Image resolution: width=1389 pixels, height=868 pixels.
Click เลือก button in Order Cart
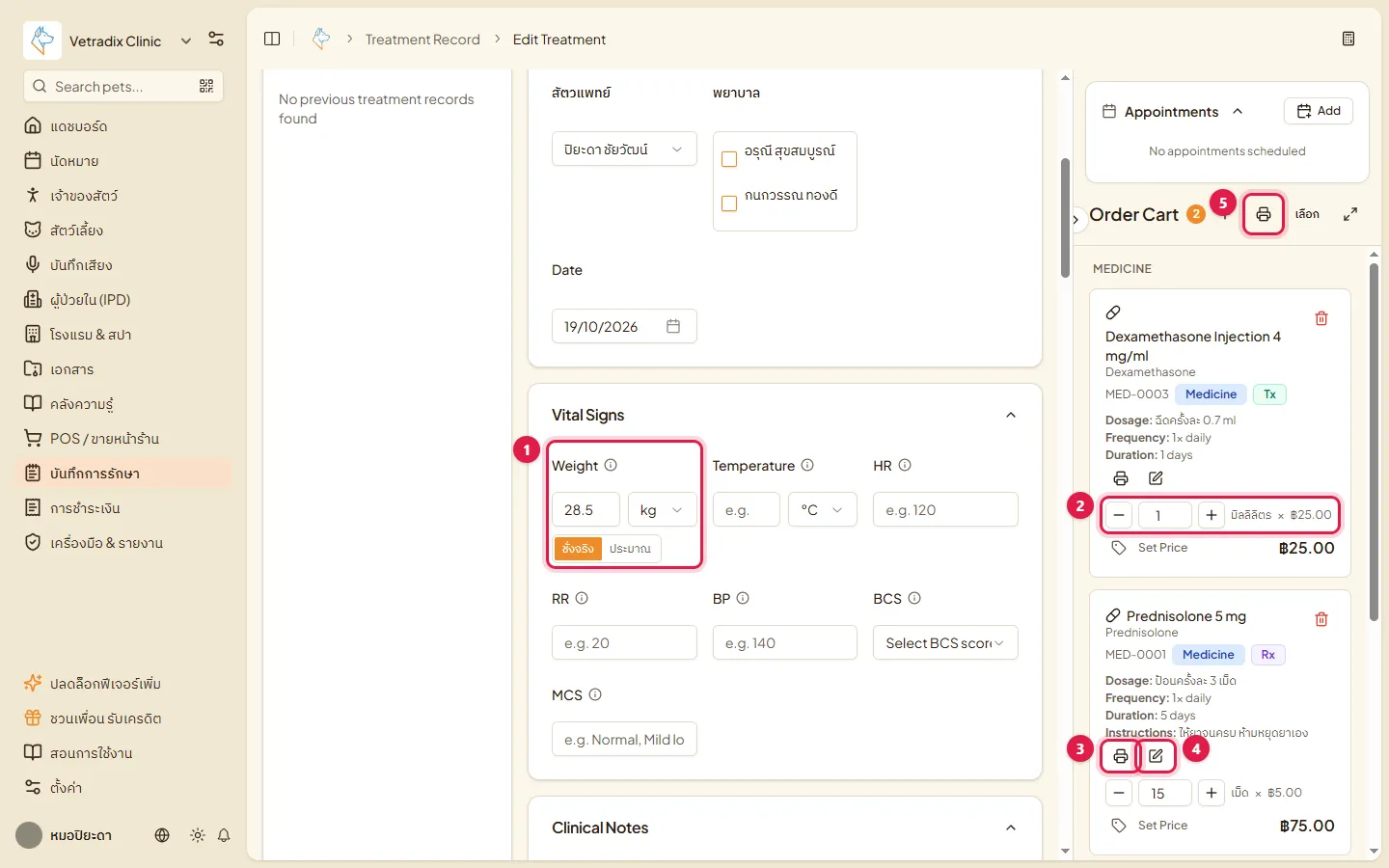tap(1307, 214)
